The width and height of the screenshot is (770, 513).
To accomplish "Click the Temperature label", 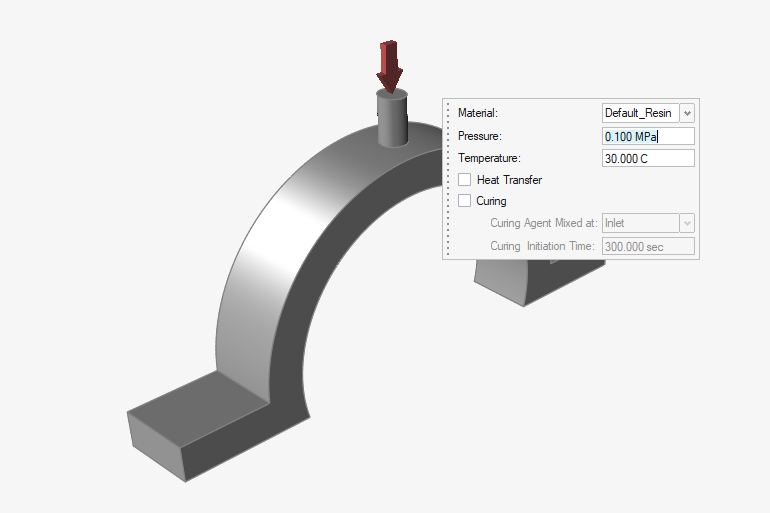I will [x=490, y=158].
